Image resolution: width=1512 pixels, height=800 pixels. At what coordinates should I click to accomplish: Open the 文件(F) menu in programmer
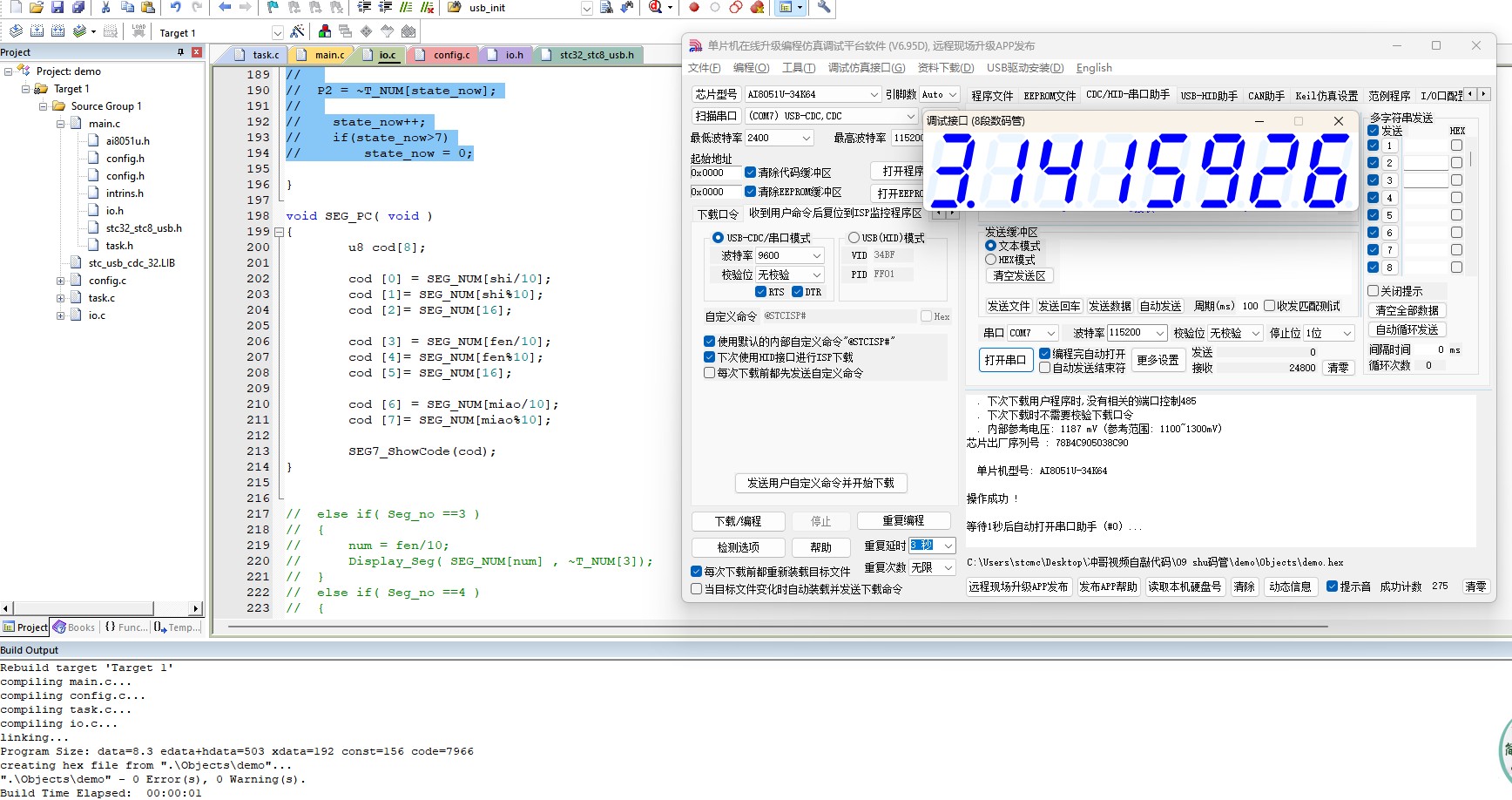pyautogui.click(x=704, y=68)
